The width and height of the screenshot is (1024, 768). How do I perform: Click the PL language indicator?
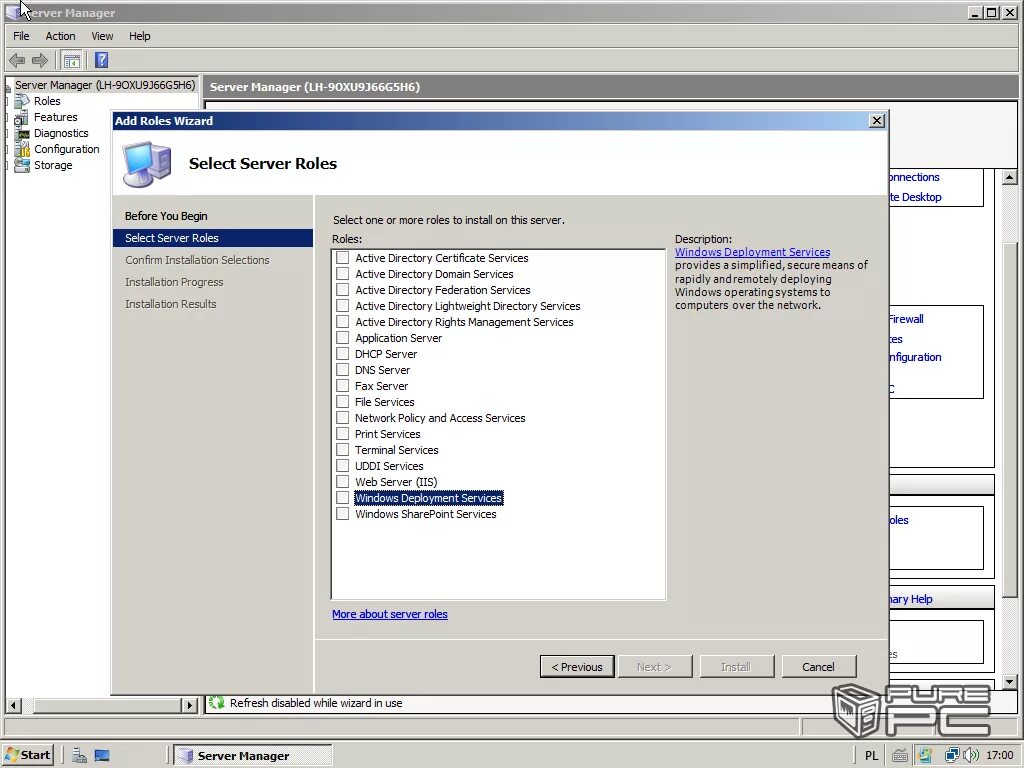click(x=871, y=756)
